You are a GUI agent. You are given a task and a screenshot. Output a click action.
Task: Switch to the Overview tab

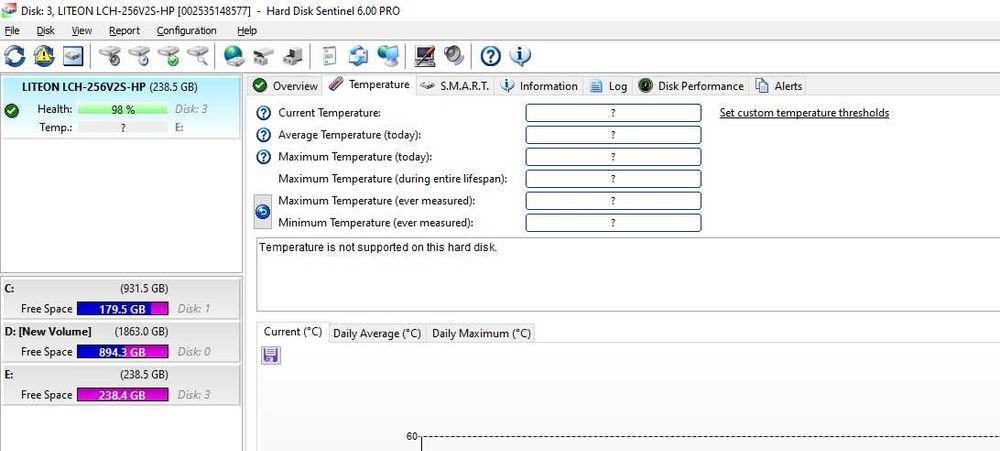pos(285,86)
